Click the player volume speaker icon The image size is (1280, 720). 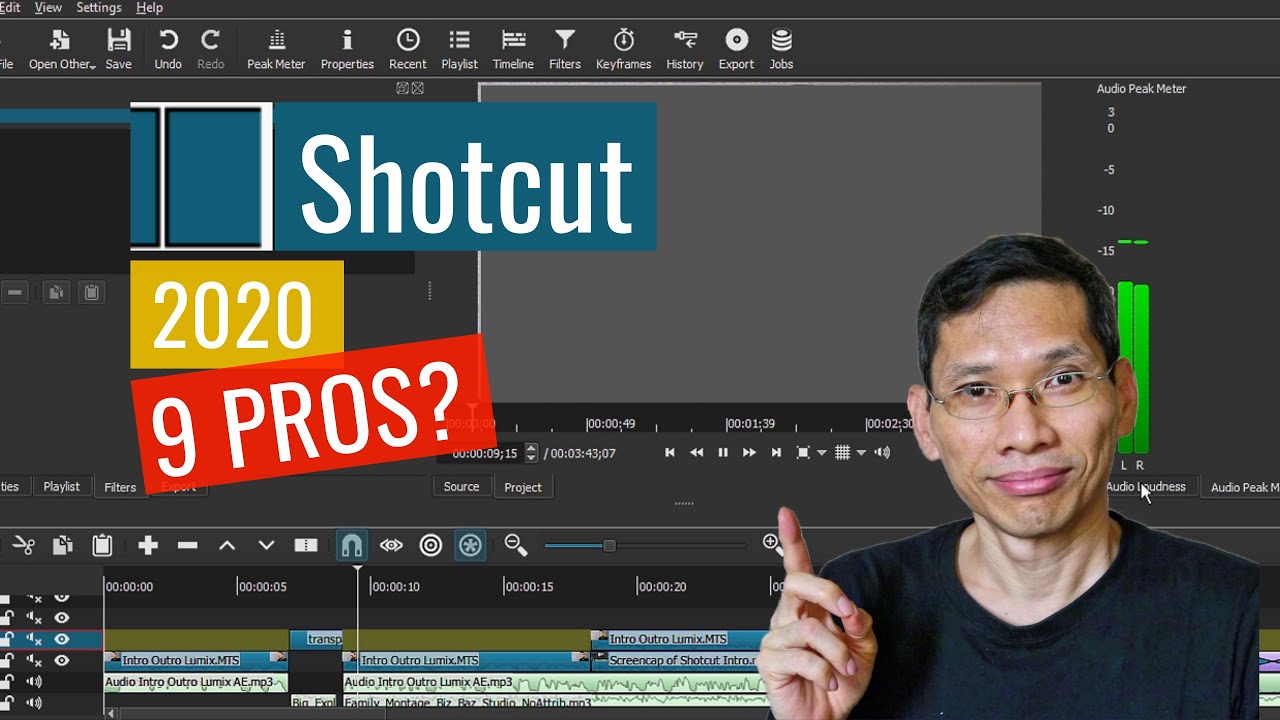click(882, 452)
